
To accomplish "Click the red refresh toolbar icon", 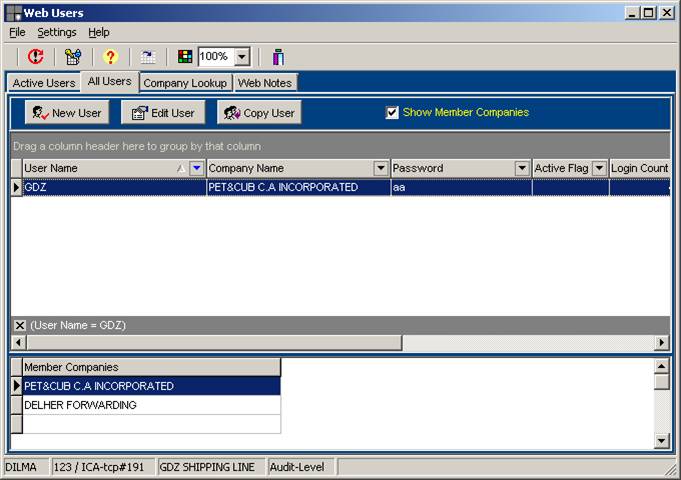I will click(x=36, y=57).
